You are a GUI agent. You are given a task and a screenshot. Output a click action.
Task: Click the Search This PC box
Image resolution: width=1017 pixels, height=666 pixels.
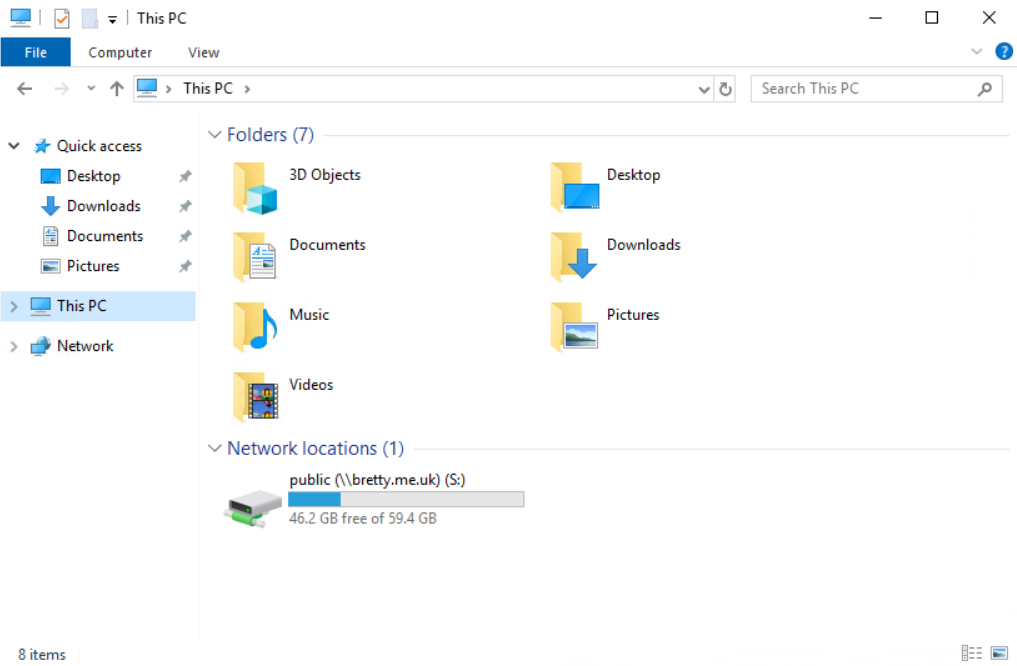pyautogui.click(x=865, y=89)
